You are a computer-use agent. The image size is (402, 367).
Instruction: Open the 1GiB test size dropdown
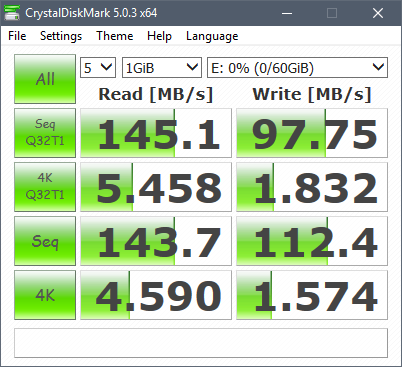point(162,68)
